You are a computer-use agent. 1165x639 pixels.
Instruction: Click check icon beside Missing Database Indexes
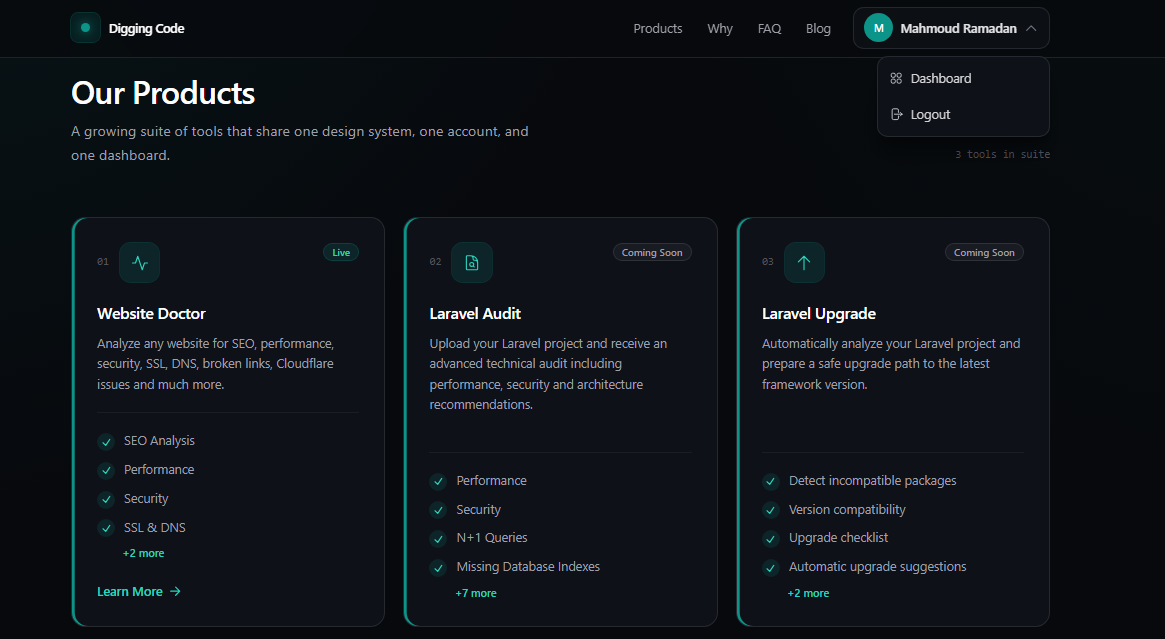pyautogui.click(x=438, y=568)
